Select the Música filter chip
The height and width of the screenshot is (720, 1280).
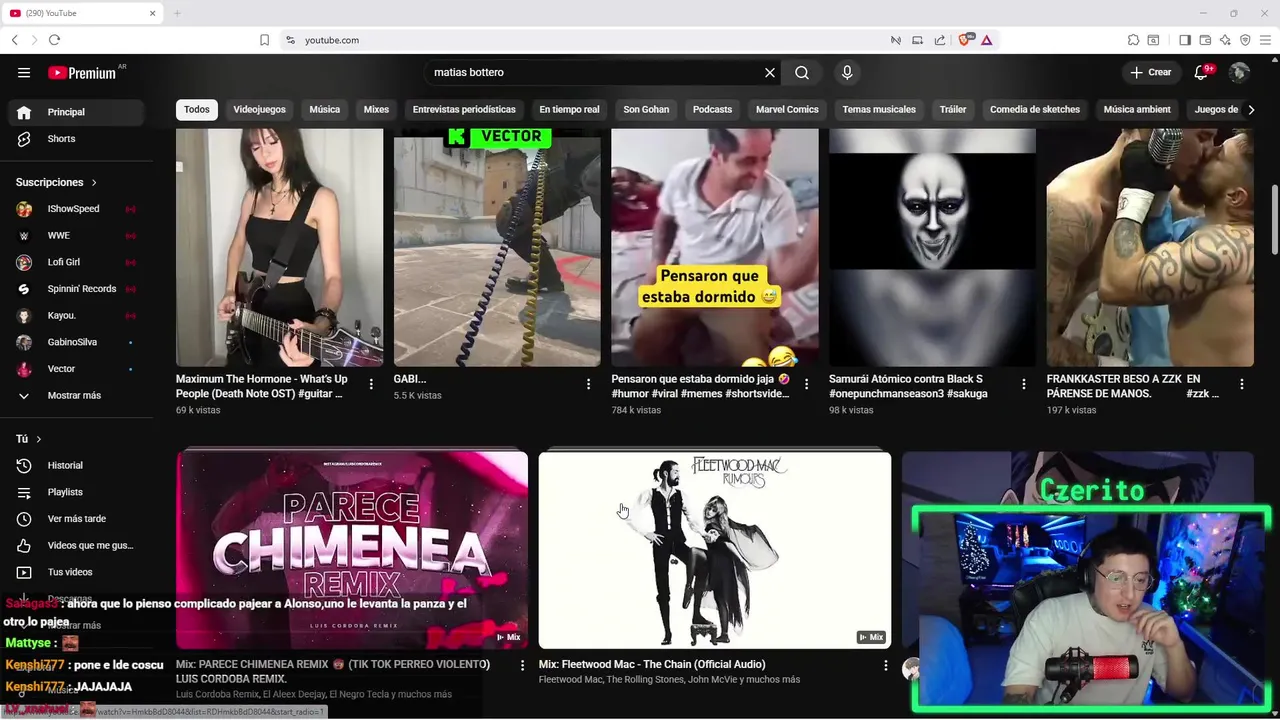click(x=324, y=109)
